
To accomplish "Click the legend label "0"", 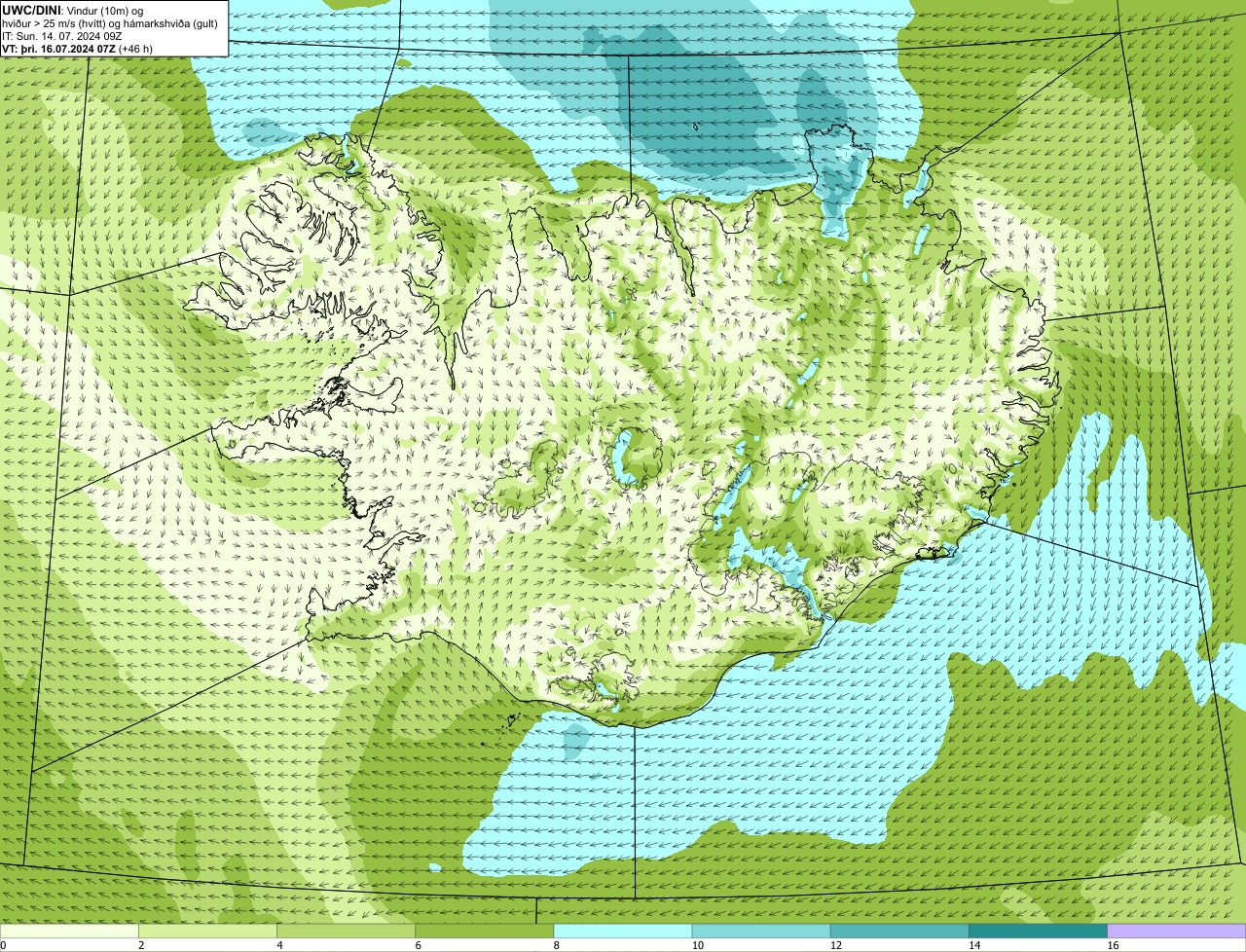I will point(4,945).
